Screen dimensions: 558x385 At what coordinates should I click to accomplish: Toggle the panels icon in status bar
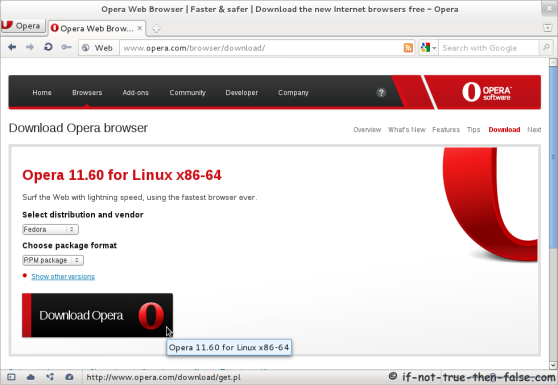pos(11,377)
